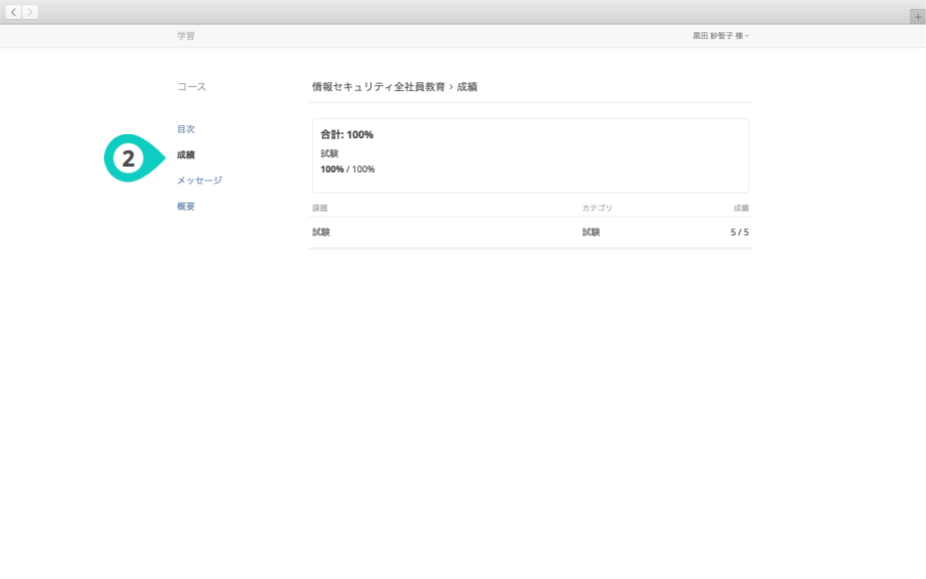
Task: Click the 成績 column header in the table
Action: point(740,208)
